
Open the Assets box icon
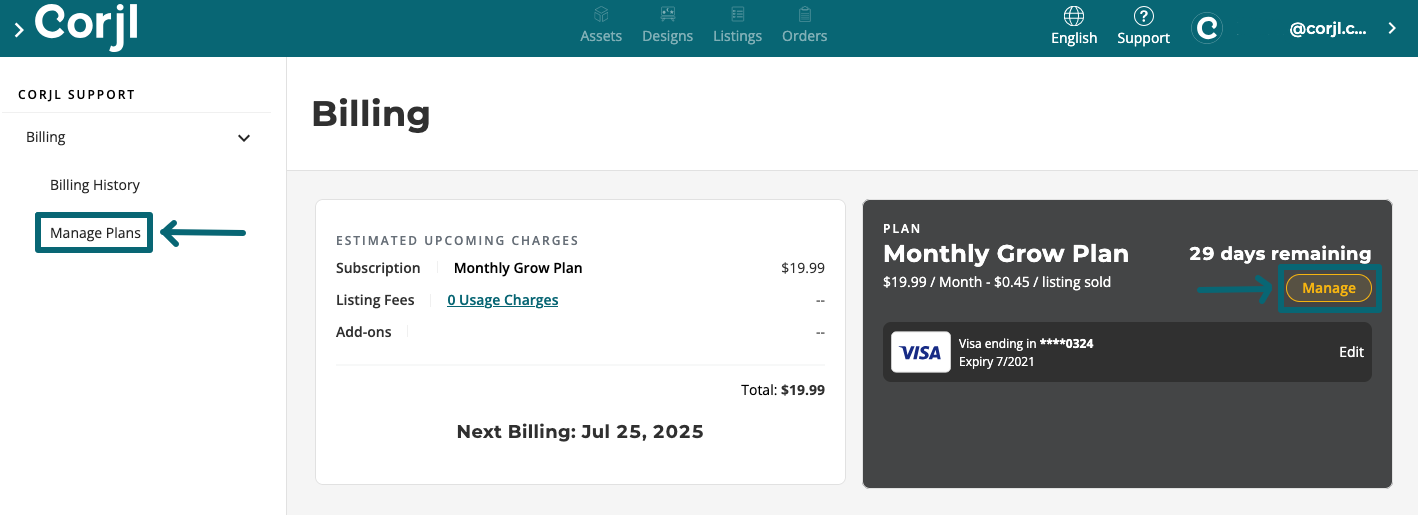pyautogui.click(x=601, y=14)
